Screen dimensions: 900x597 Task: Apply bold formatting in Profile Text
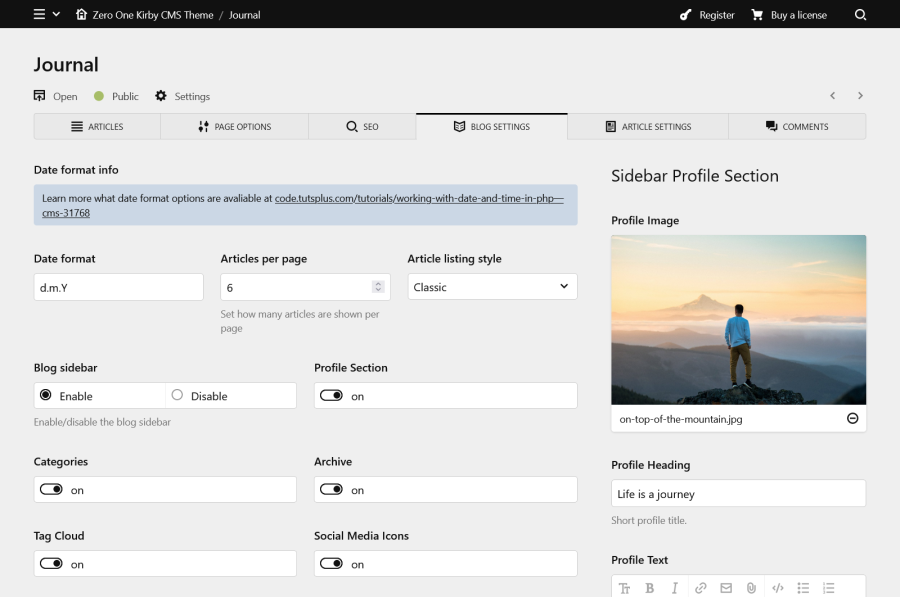click(x=649, y=588)
